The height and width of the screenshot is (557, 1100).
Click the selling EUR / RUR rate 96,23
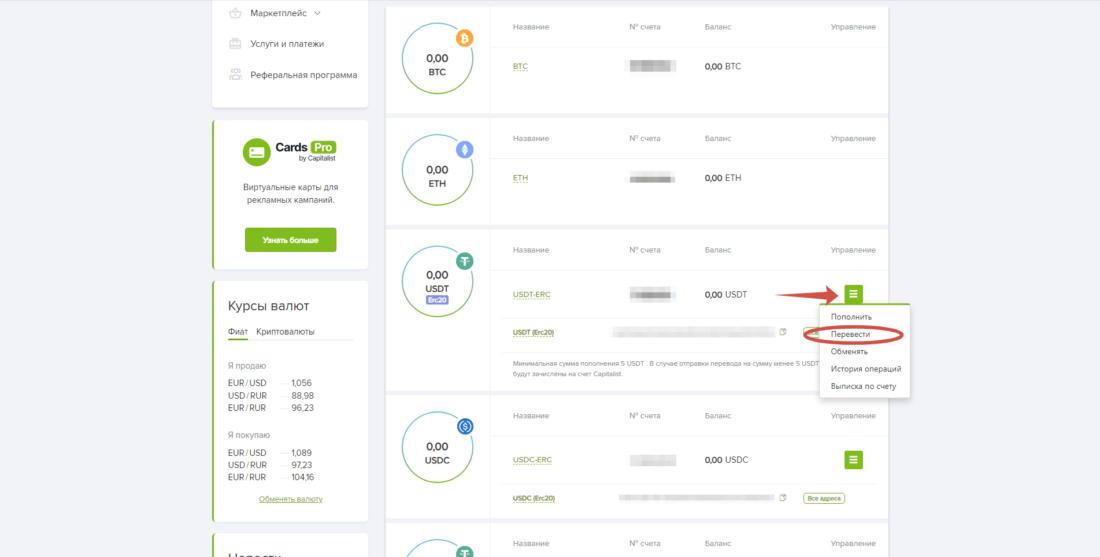coord(302,408)
